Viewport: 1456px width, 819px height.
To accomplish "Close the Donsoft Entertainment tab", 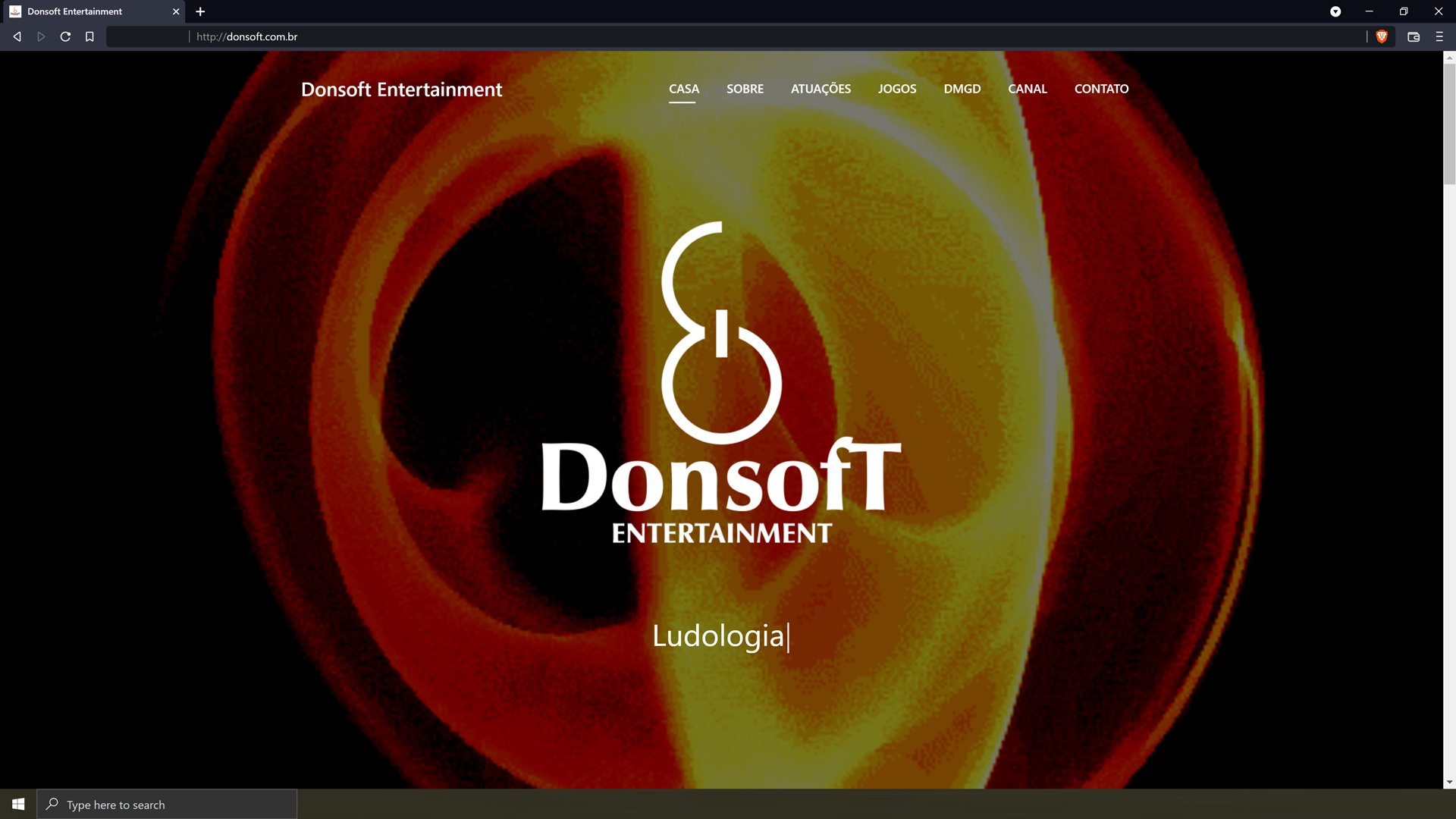I will point(176,11).
